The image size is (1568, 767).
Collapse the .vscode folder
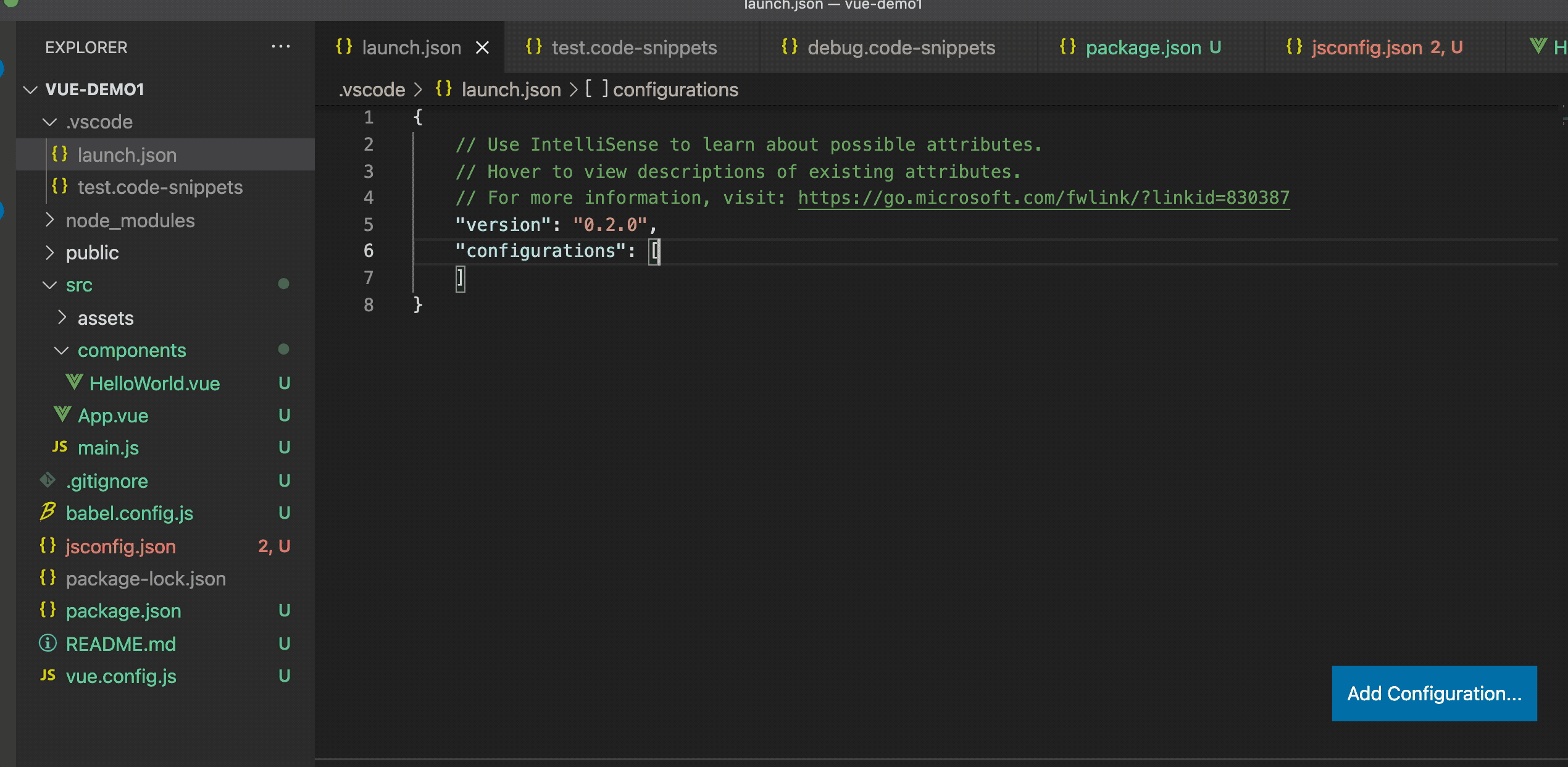point(50,122)
